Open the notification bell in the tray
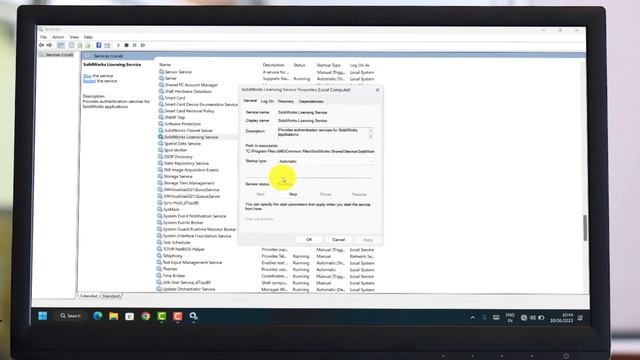The image size is (640, 360). (x=580, y=318)
